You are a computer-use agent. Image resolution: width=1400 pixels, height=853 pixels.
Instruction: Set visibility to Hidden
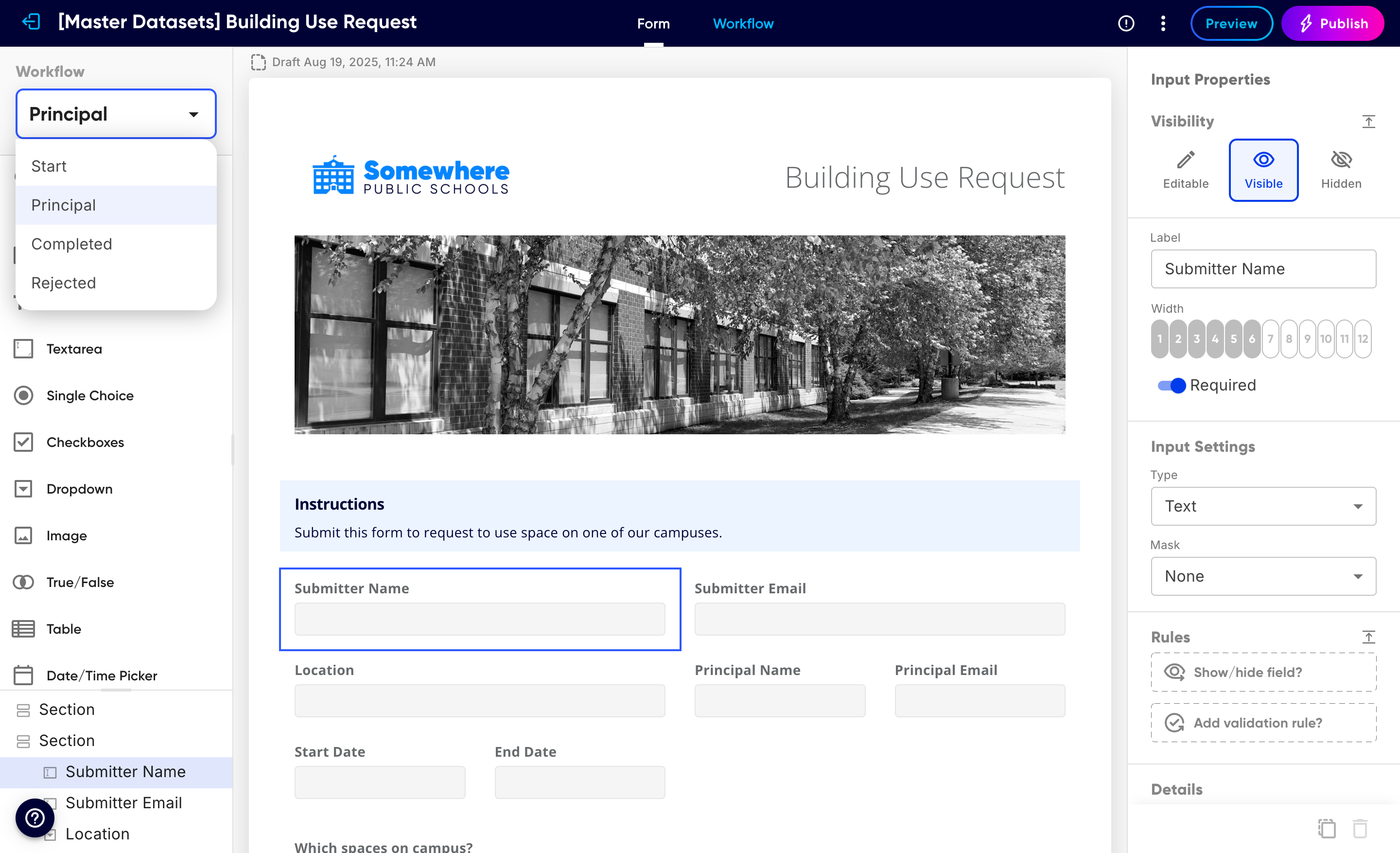pyautogui.click(x=1341, y=170)
